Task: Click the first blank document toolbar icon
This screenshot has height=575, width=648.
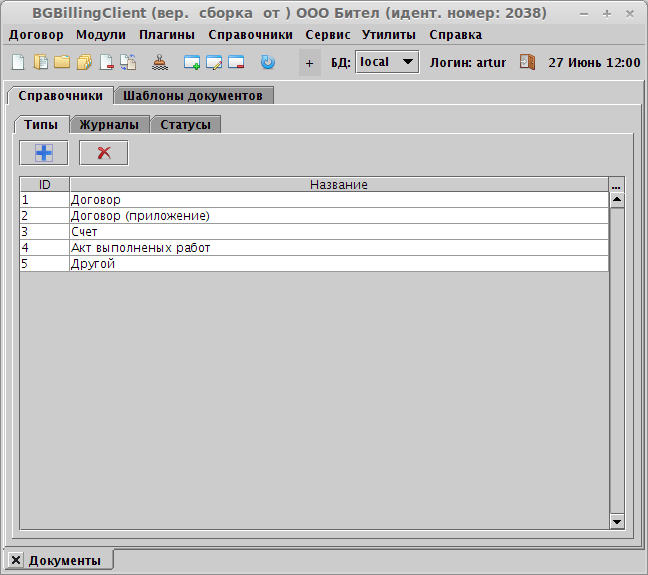Action: pyautogui.click(x=17, y=62)
